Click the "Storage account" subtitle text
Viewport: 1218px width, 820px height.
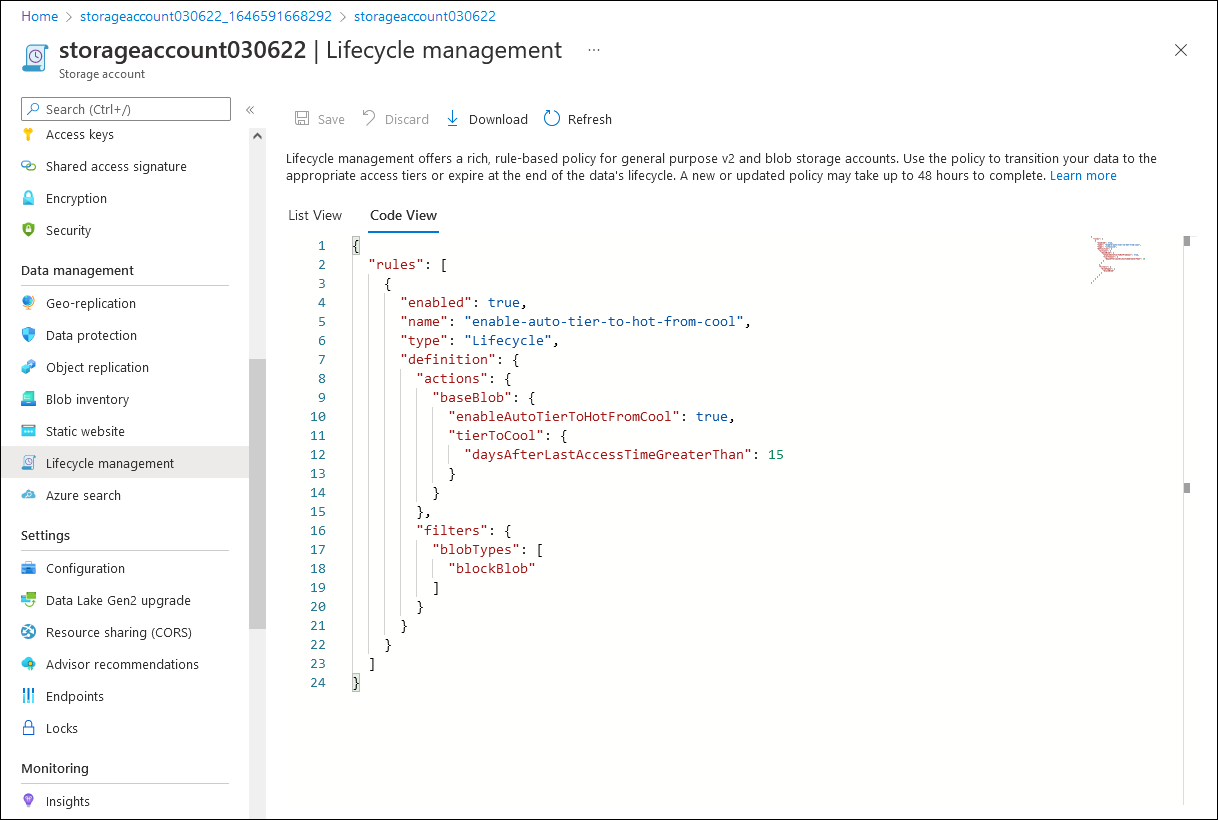click(102, 74)
